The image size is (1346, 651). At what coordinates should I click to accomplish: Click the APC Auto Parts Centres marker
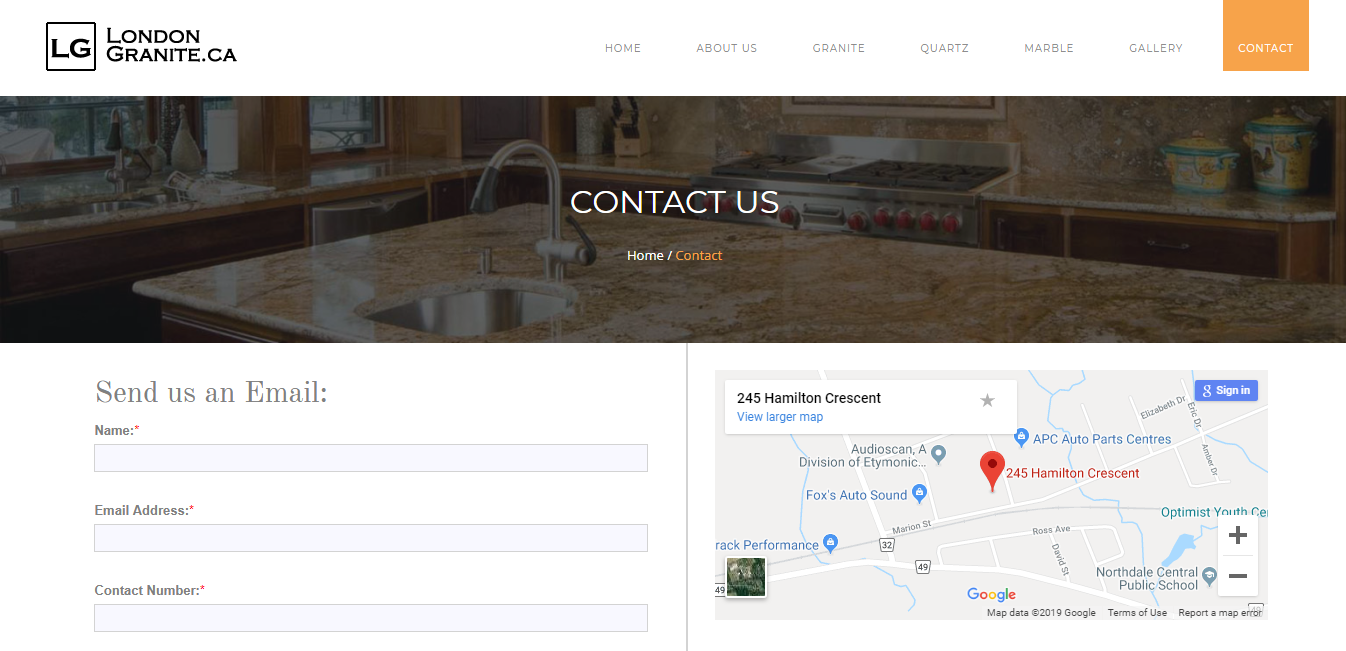[x=1021, y=438]
